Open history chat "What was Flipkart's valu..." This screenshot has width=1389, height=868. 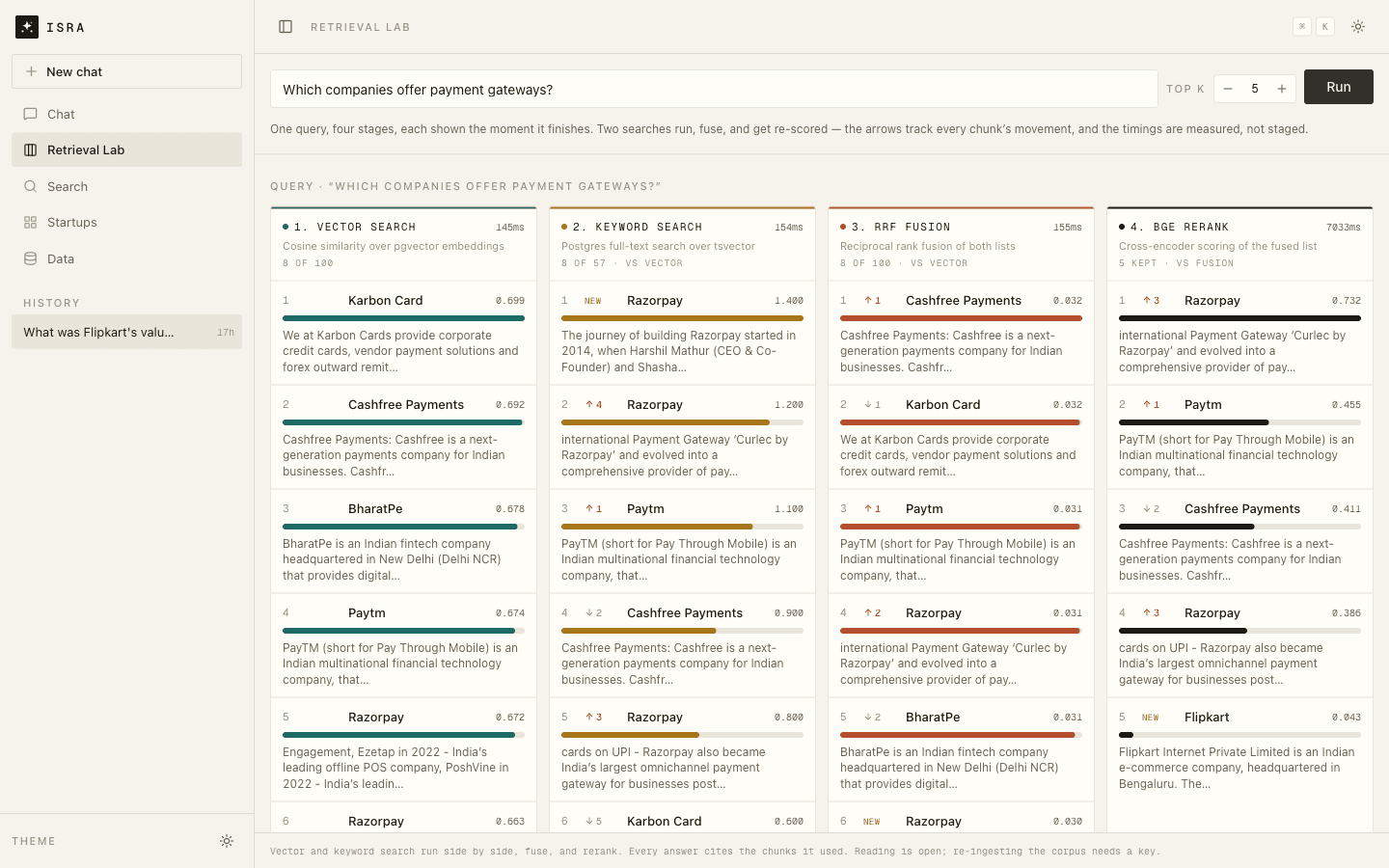[126, 332]
